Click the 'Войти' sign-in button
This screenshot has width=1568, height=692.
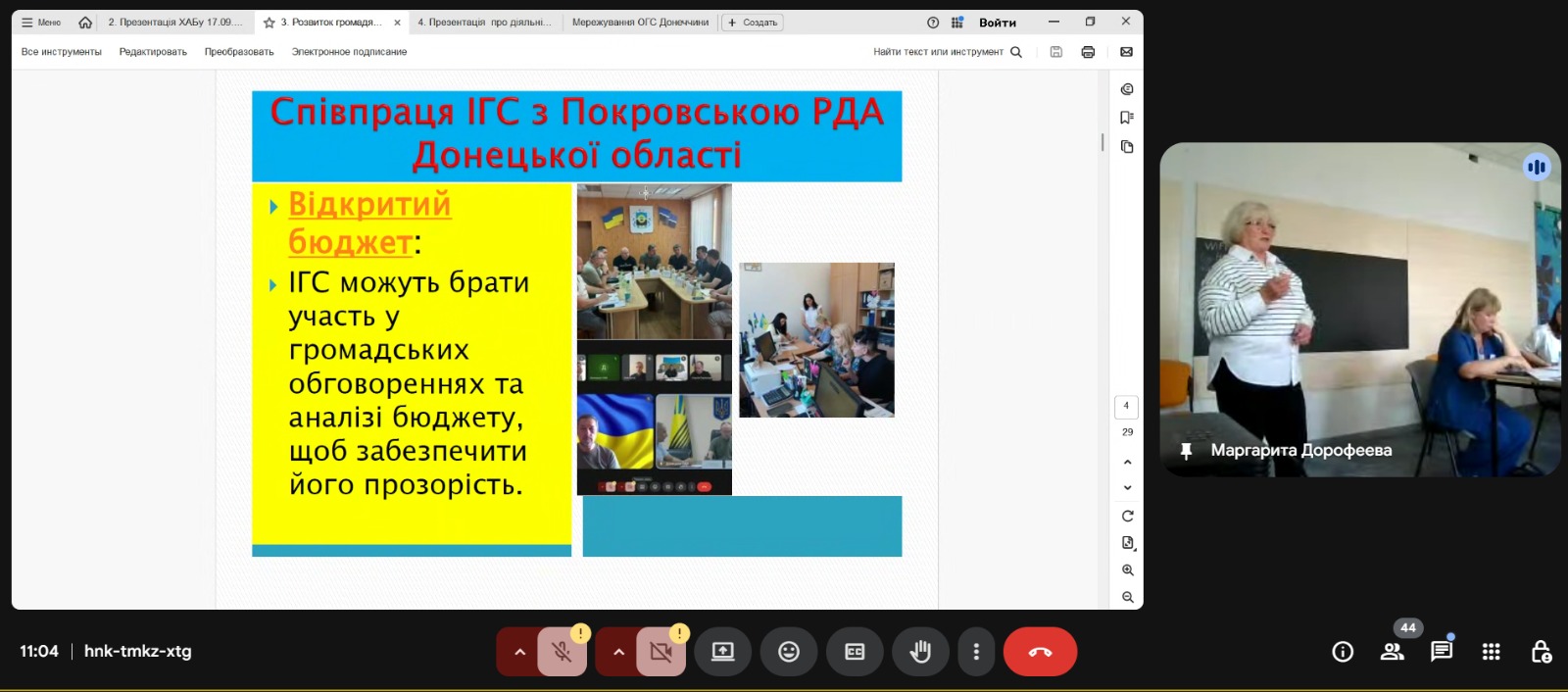(997, 23)
